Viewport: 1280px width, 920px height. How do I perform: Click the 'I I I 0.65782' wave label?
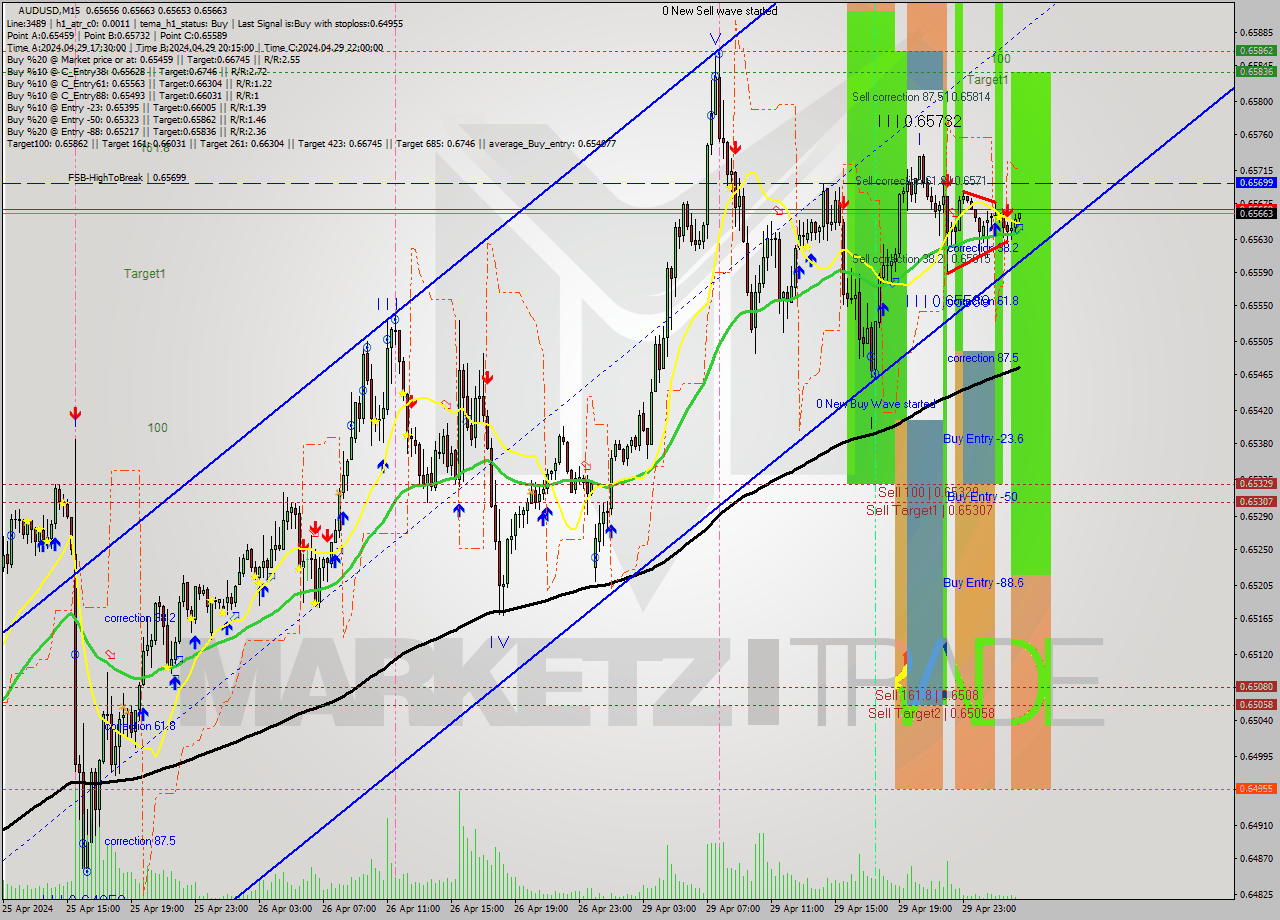pos(920,121)
